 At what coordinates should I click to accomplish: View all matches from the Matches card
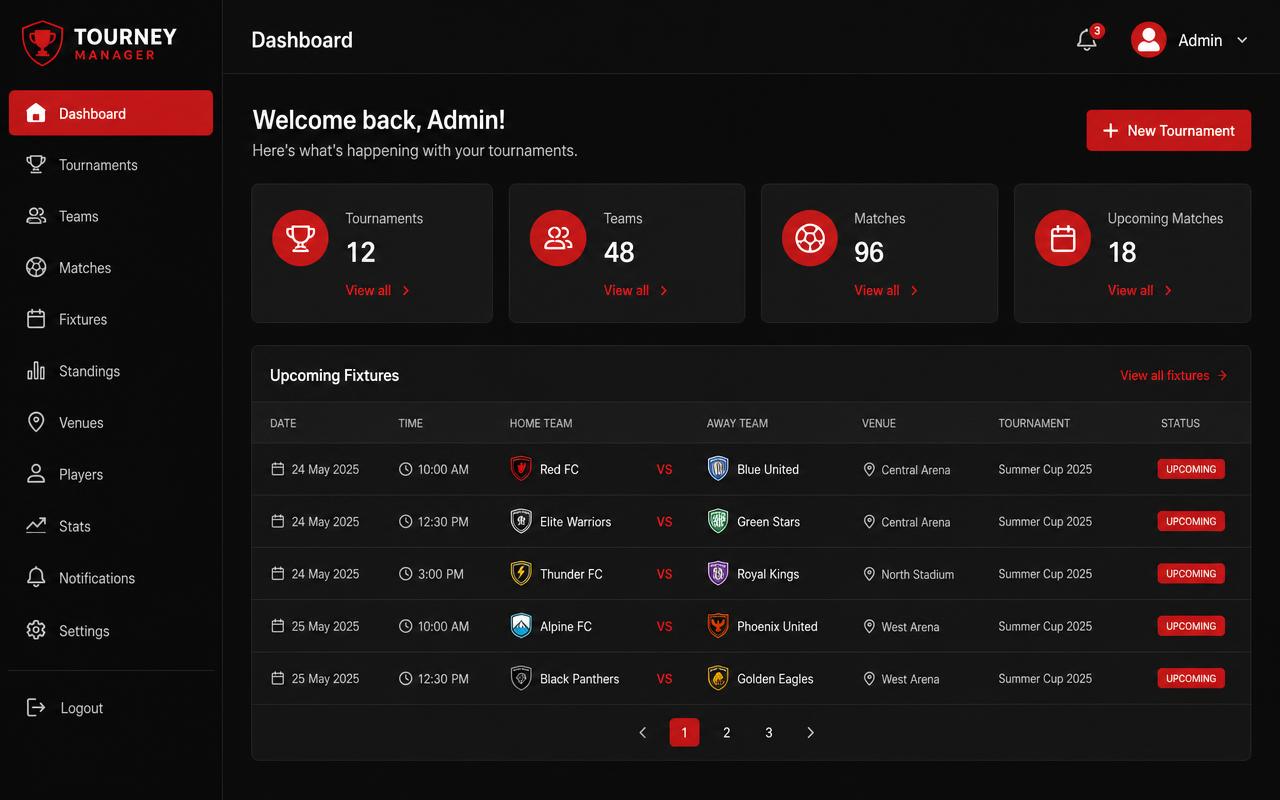tap(886, 290)
